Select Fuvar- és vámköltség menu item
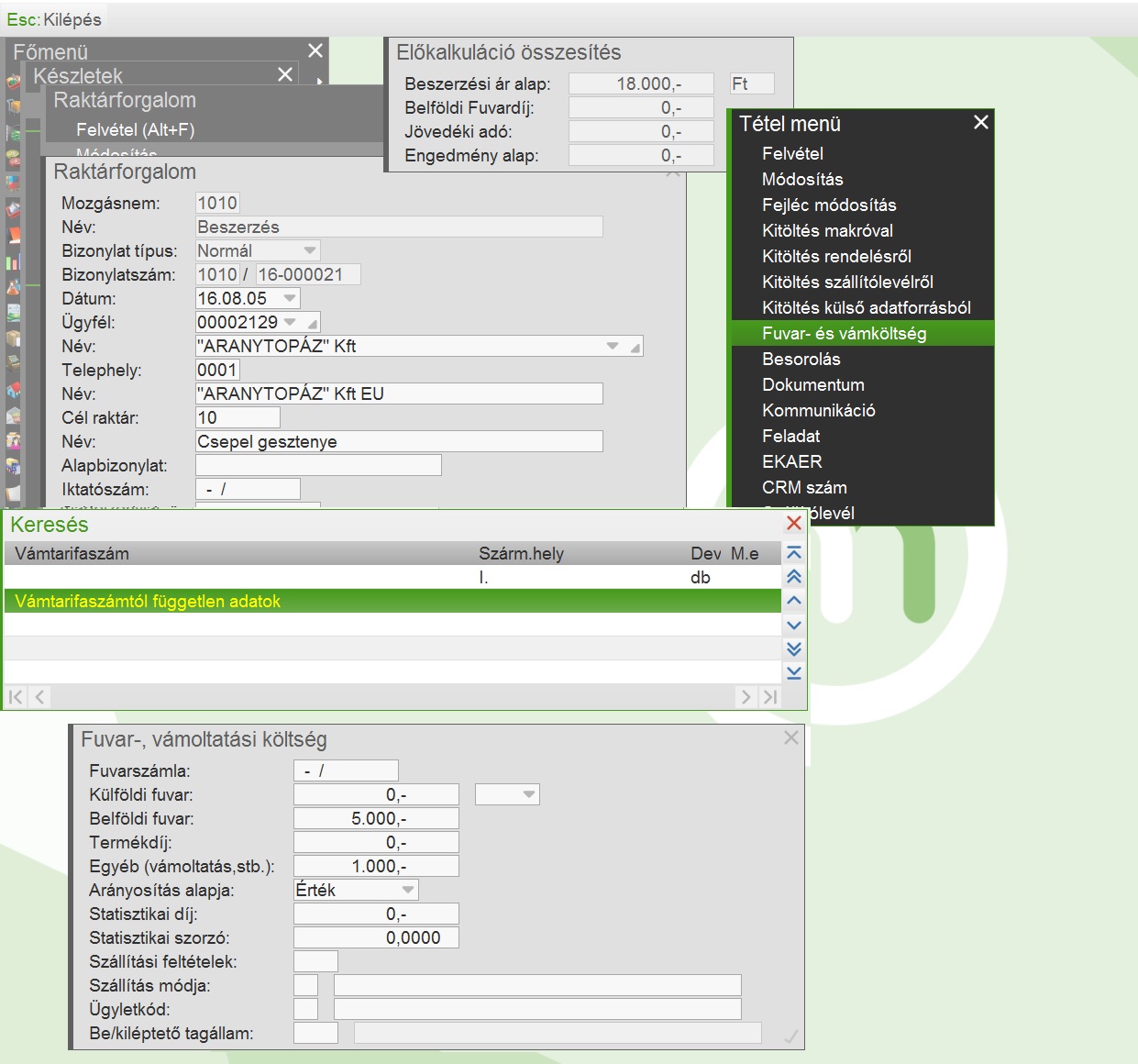Viewport: 1138px width, 1064px height. click(x=844, y=334)
